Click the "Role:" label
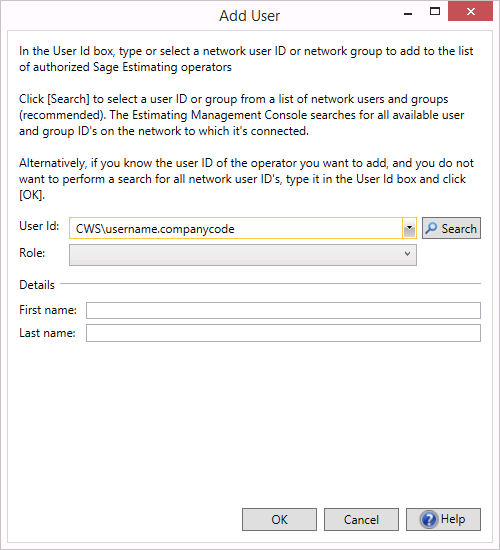 click(32, 253)
